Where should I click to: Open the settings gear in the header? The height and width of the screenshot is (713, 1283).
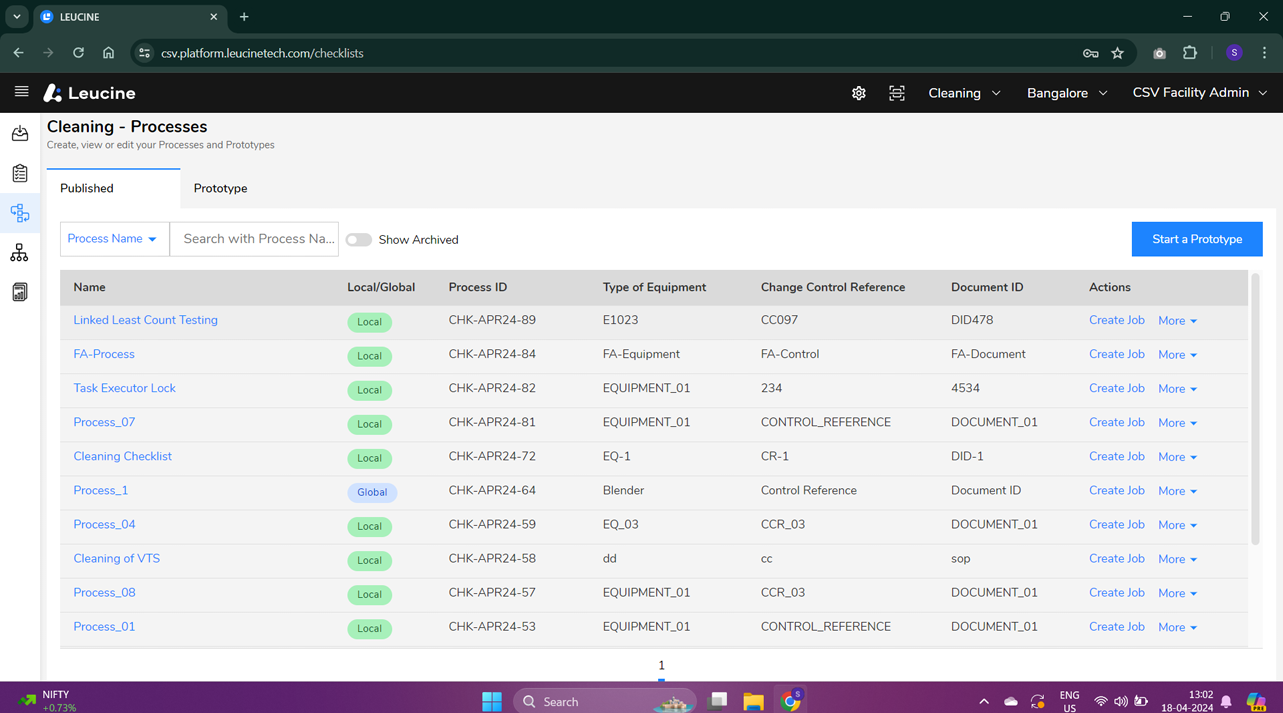[859, 93]
